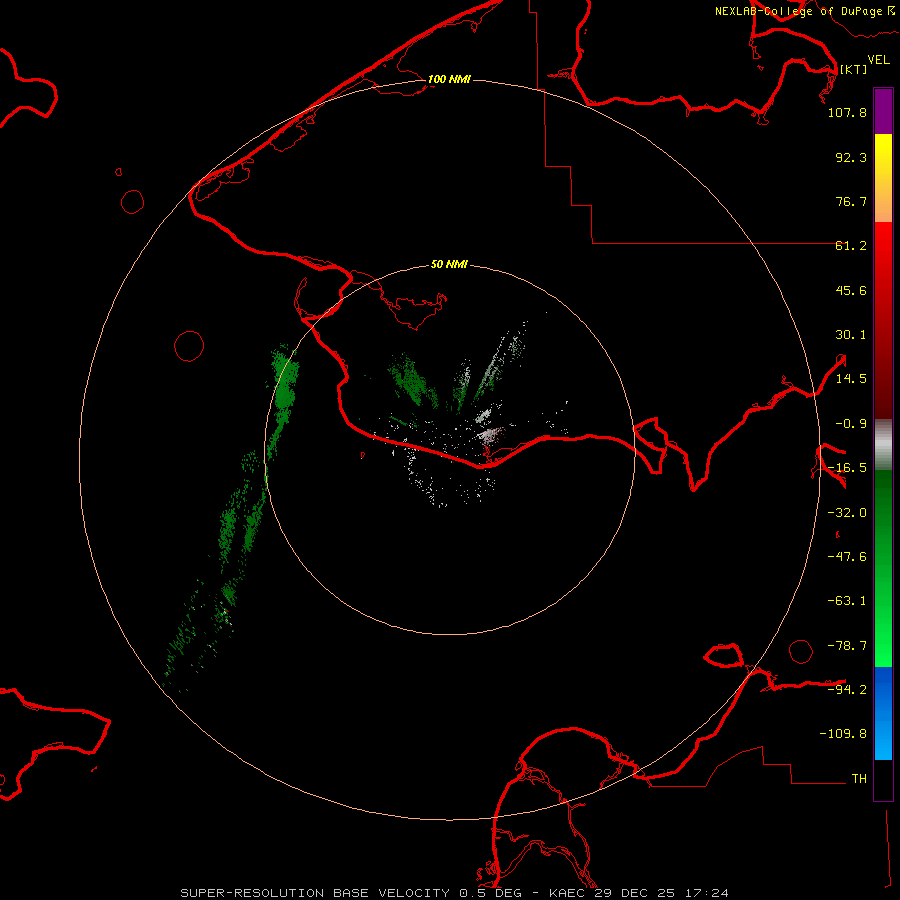Click the -16.5 velocity scale value

point(847,468)
